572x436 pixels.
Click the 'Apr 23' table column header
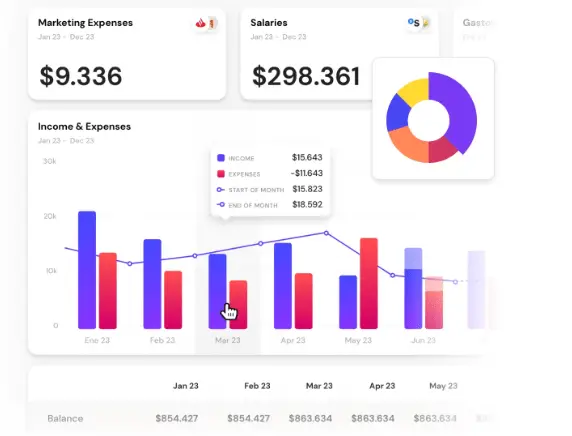(x=382, y=386)
